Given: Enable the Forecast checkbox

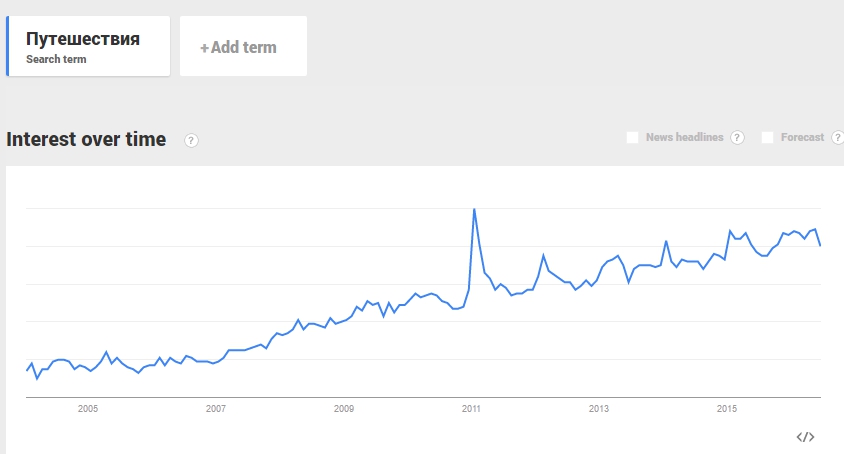Looking at the screenshot, I should (768, 137).
